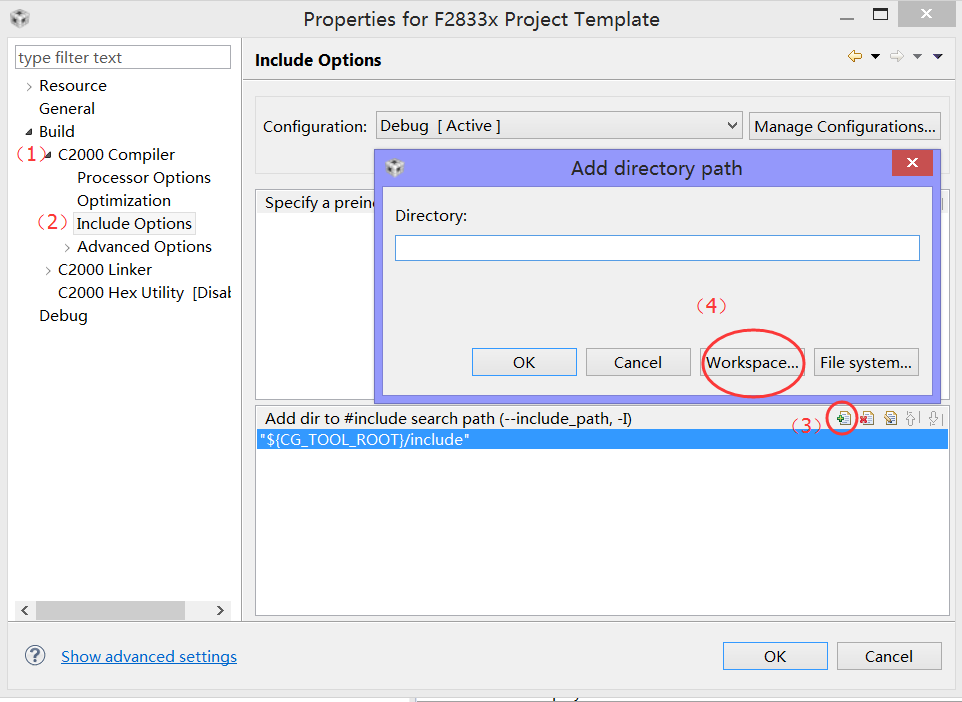Click the Workspace... button

tap(752, 362)
